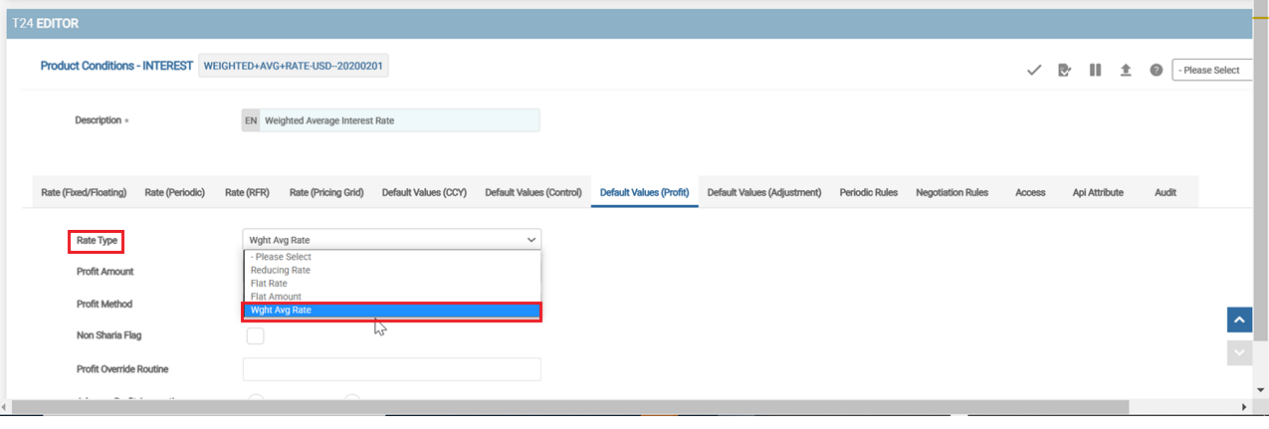1269x429 pixels.
Task: Open help via question mark icon
Action: click(1156, 70)
